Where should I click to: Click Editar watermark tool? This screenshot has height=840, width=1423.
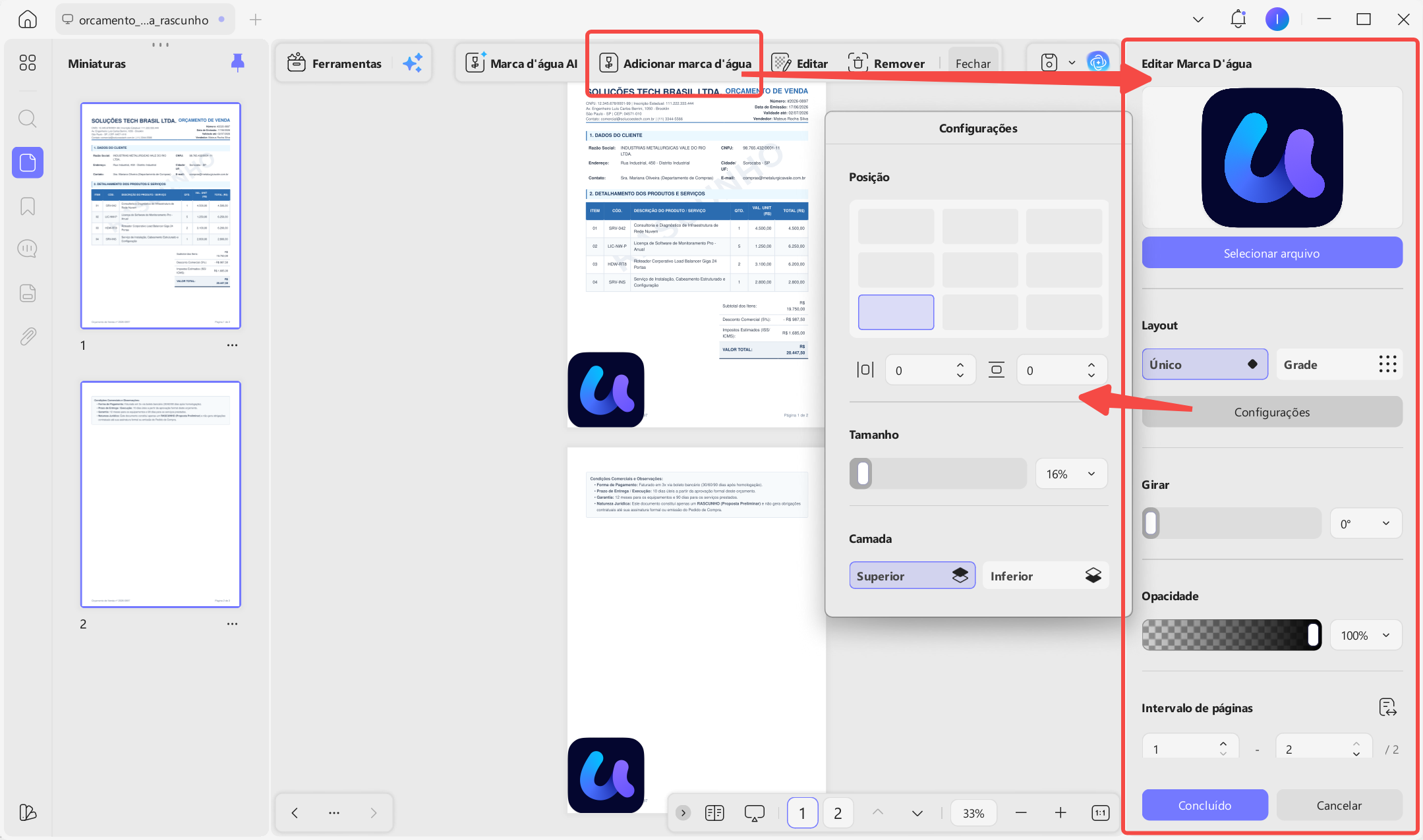(x=799, y=63)
